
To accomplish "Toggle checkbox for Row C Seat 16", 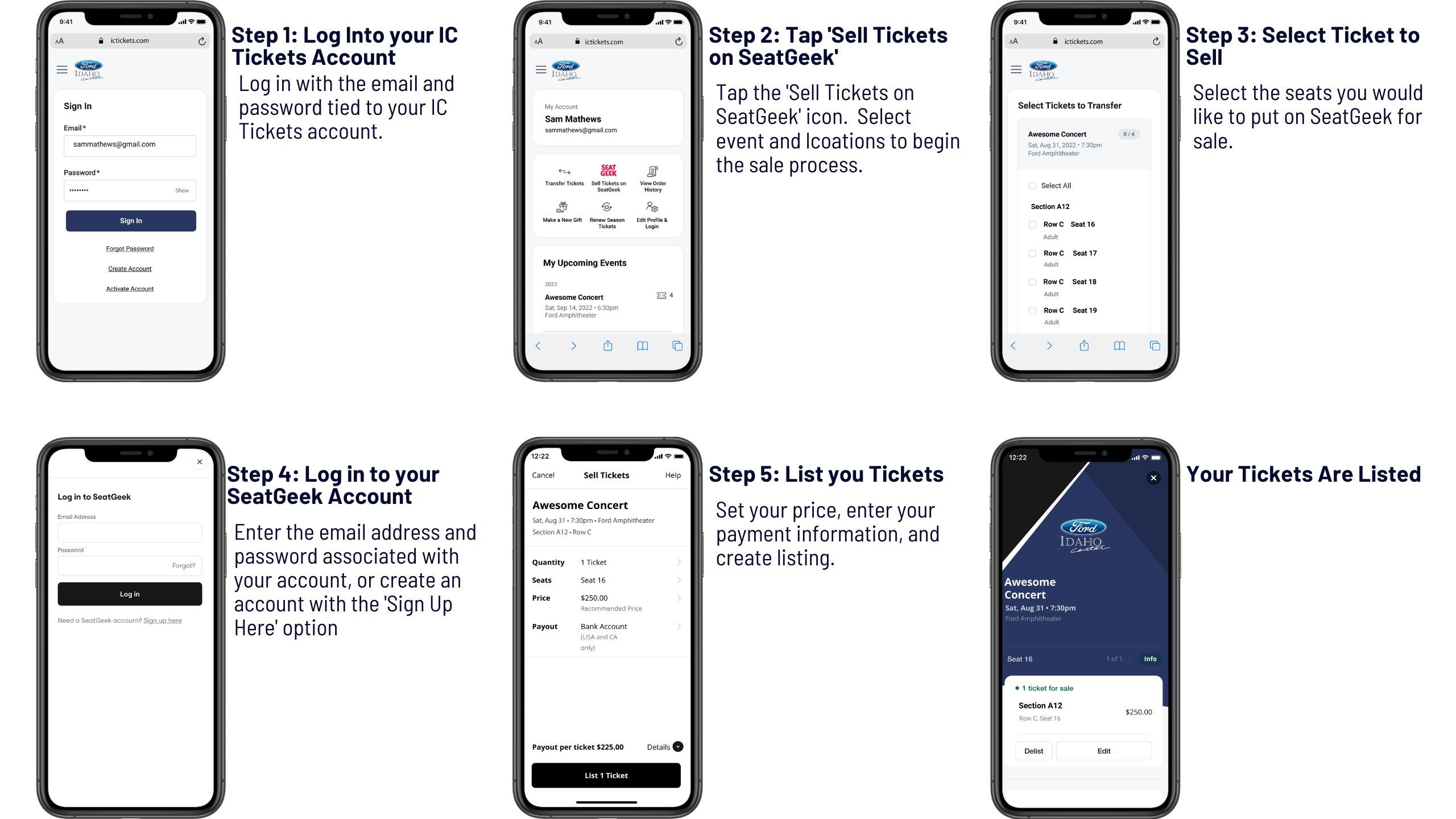I will 1033,224.
